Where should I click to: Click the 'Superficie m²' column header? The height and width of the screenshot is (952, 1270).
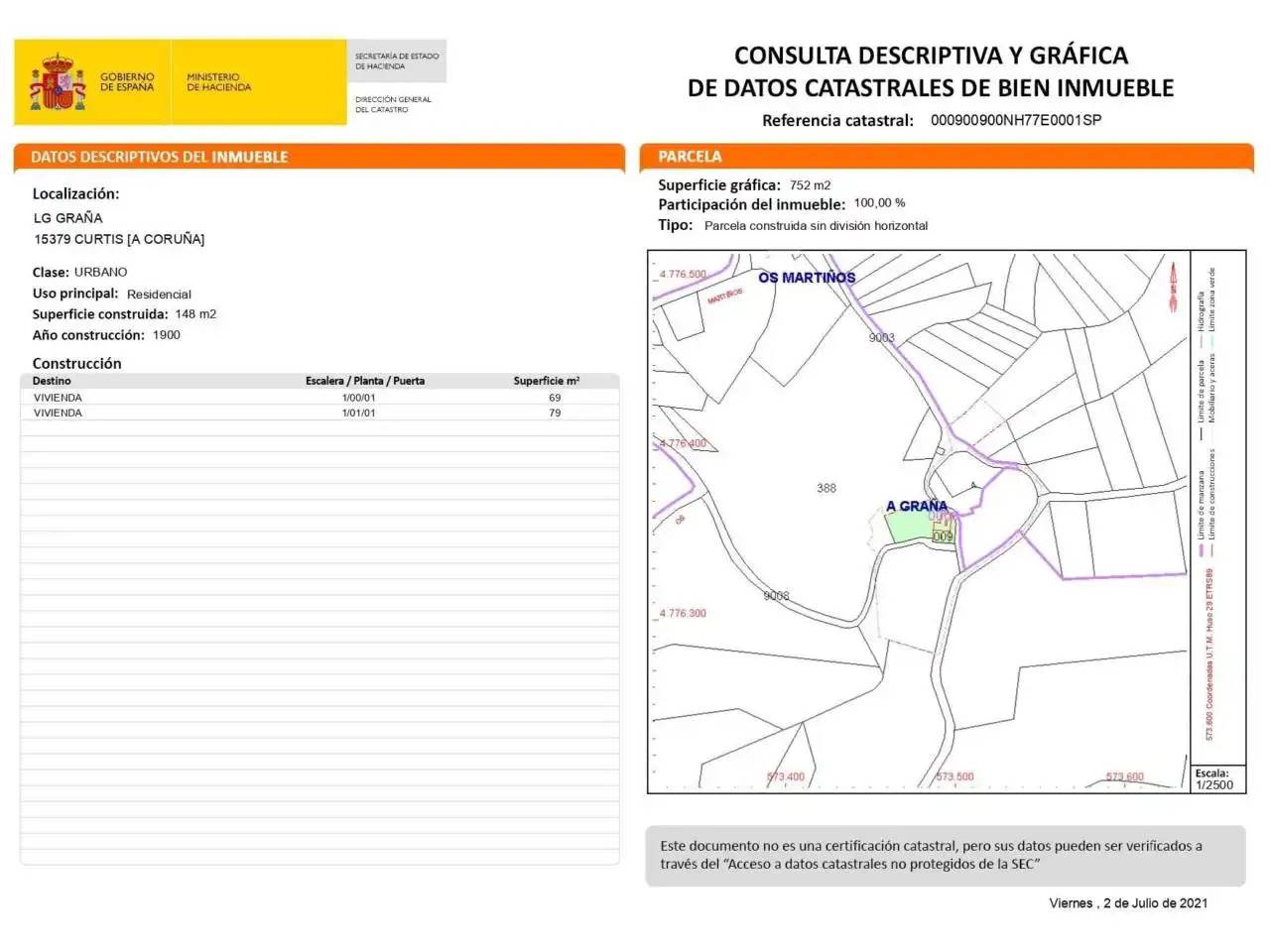click(547, 381)
